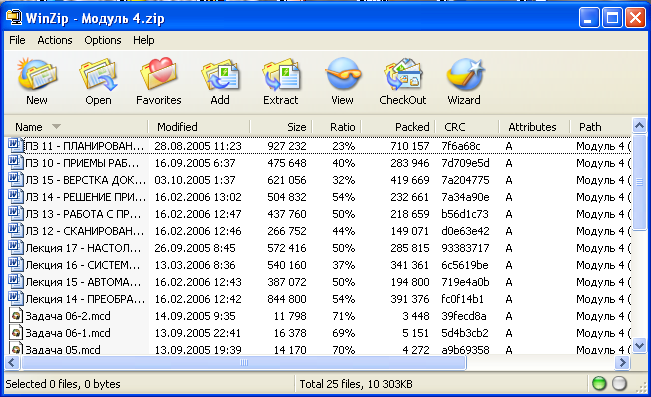This screenshot has height=397, width=651.
Task: Click the CRC value b56d1c73
Action: tap(465, 214)
